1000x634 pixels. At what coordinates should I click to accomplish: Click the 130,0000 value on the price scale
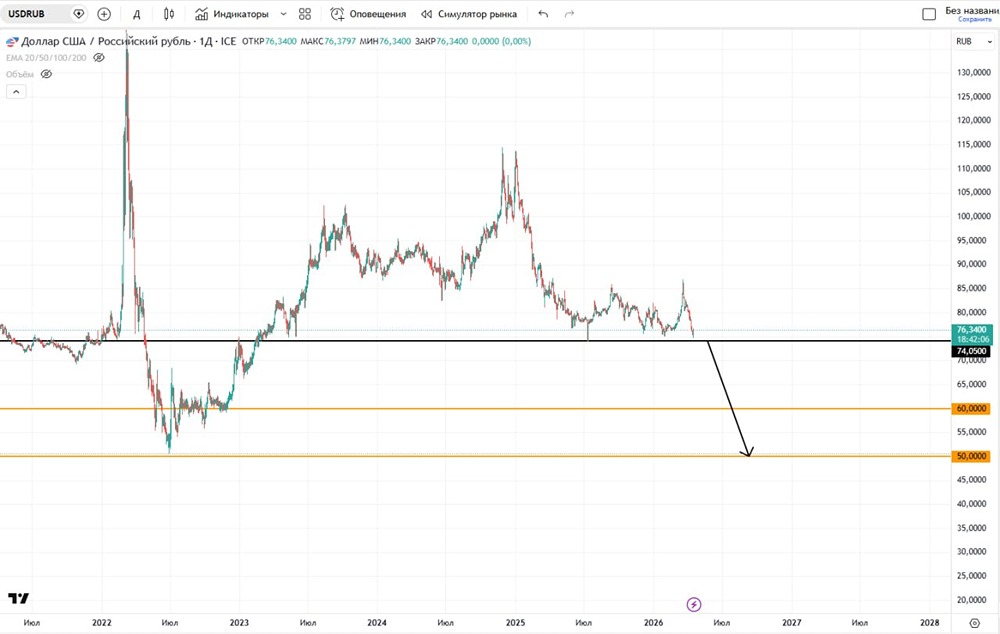974,73
